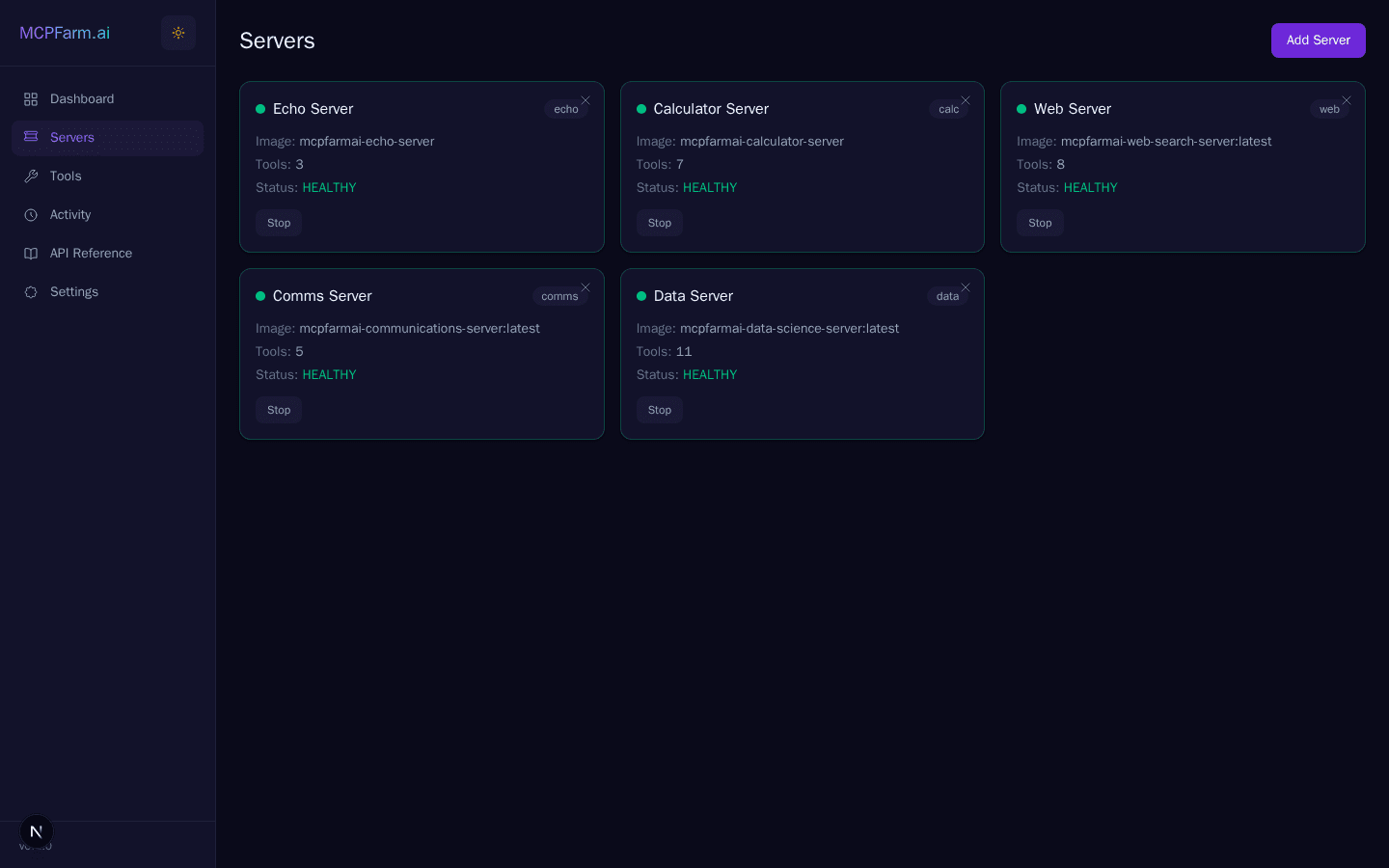Click the green status dot on Echo Server

point(259,109)
